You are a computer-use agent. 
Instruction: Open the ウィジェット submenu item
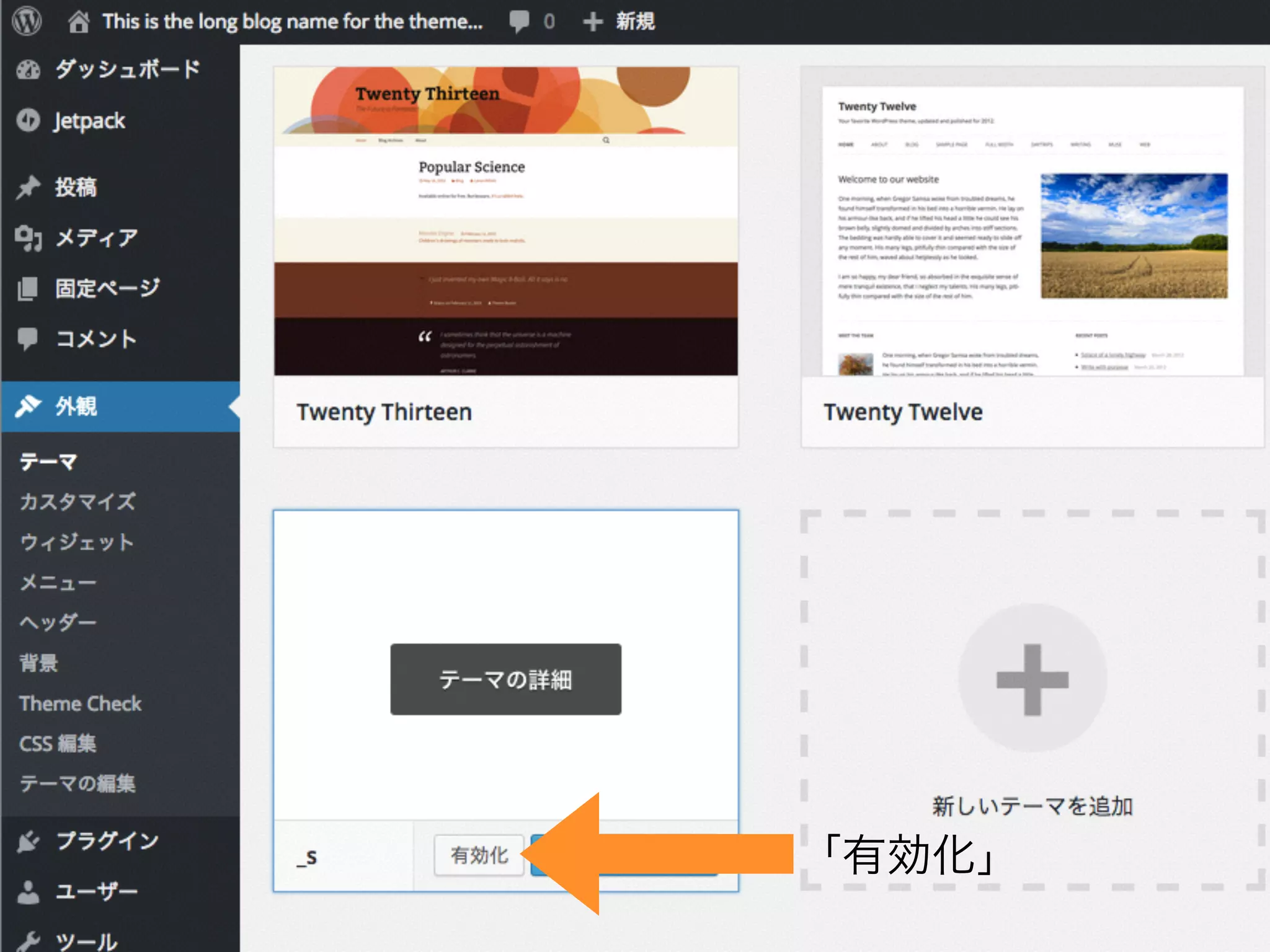tap(77, 542)
